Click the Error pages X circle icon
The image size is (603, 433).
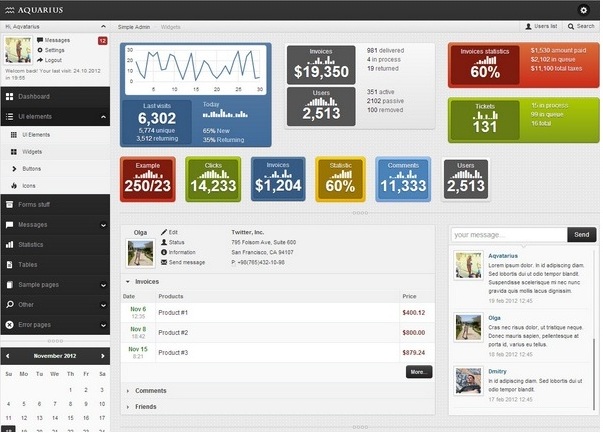pos(10,325)
